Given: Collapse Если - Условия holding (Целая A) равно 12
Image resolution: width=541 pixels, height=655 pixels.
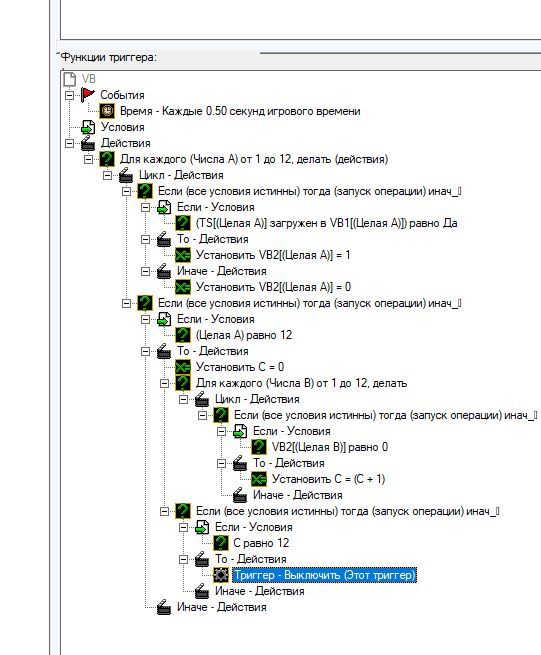Looking at the screenshot, I should (145, 319).
